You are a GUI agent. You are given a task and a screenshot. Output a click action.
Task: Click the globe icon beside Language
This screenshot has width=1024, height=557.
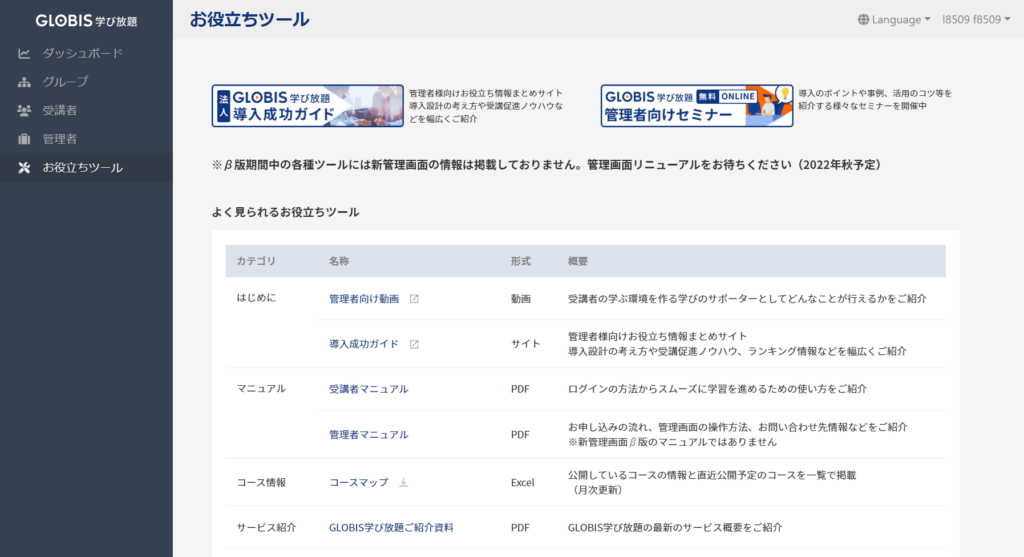(x=864, y=20)
